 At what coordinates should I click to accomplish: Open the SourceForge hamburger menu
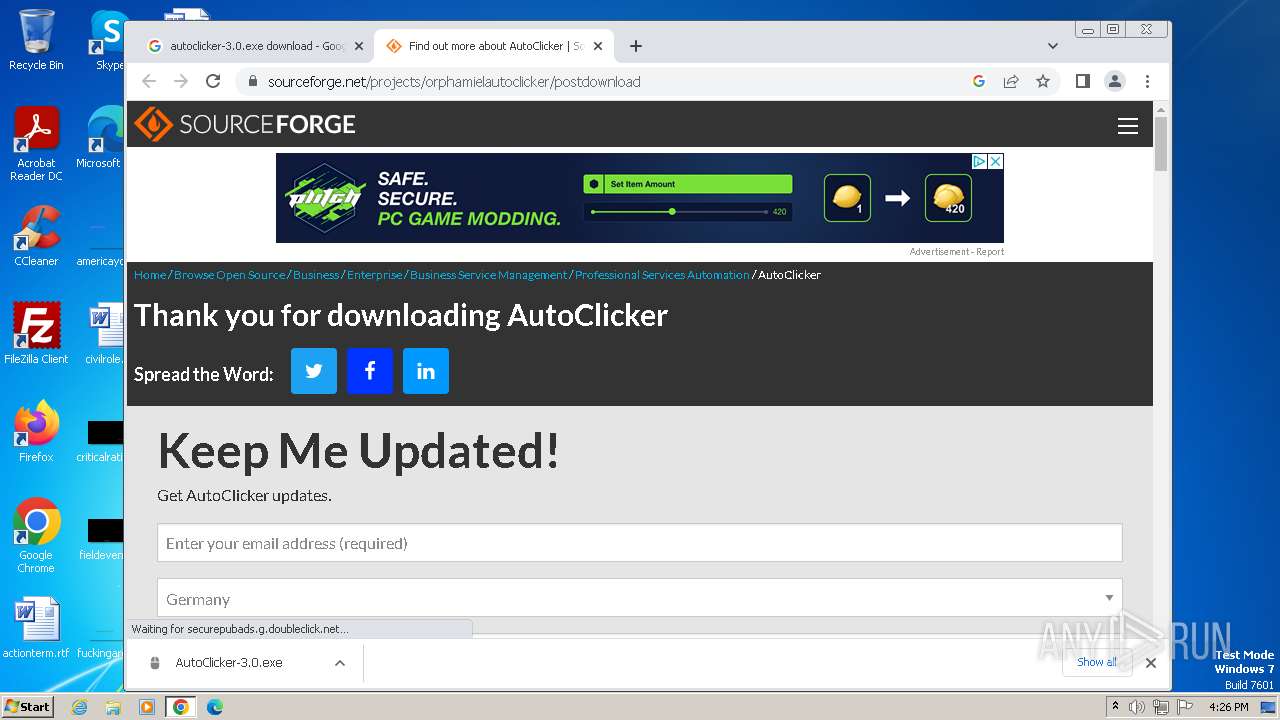tap(1128, 125)
